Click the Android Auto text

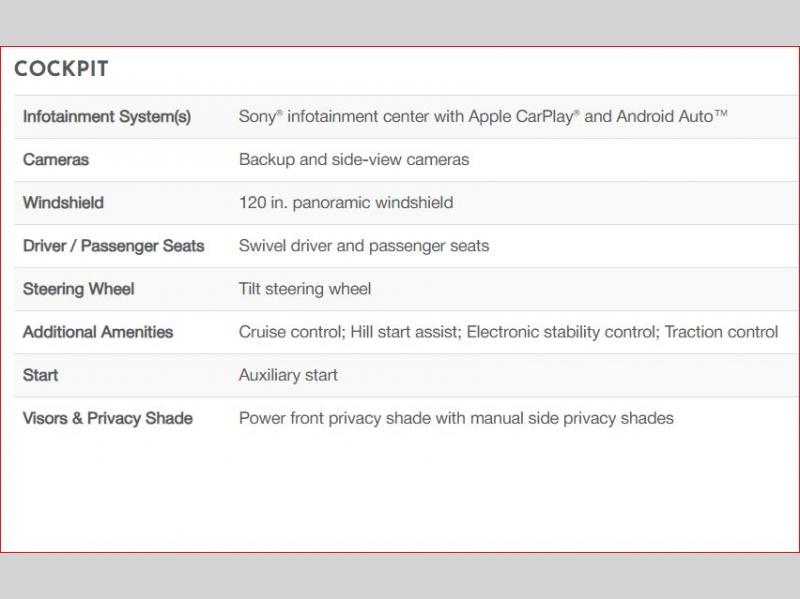(671, 117)
